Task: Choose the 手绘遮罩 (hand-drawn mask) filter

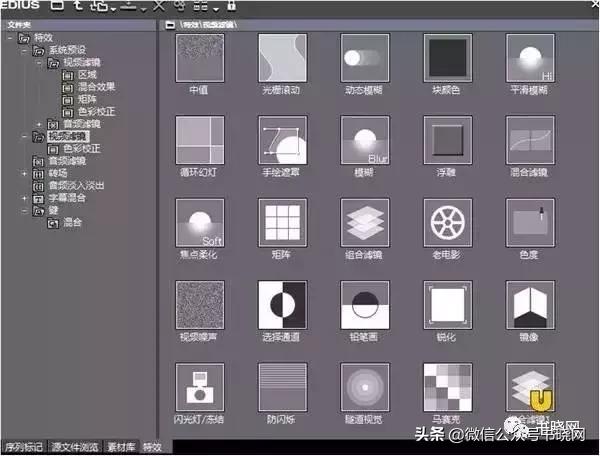Action: click(282, 141)
